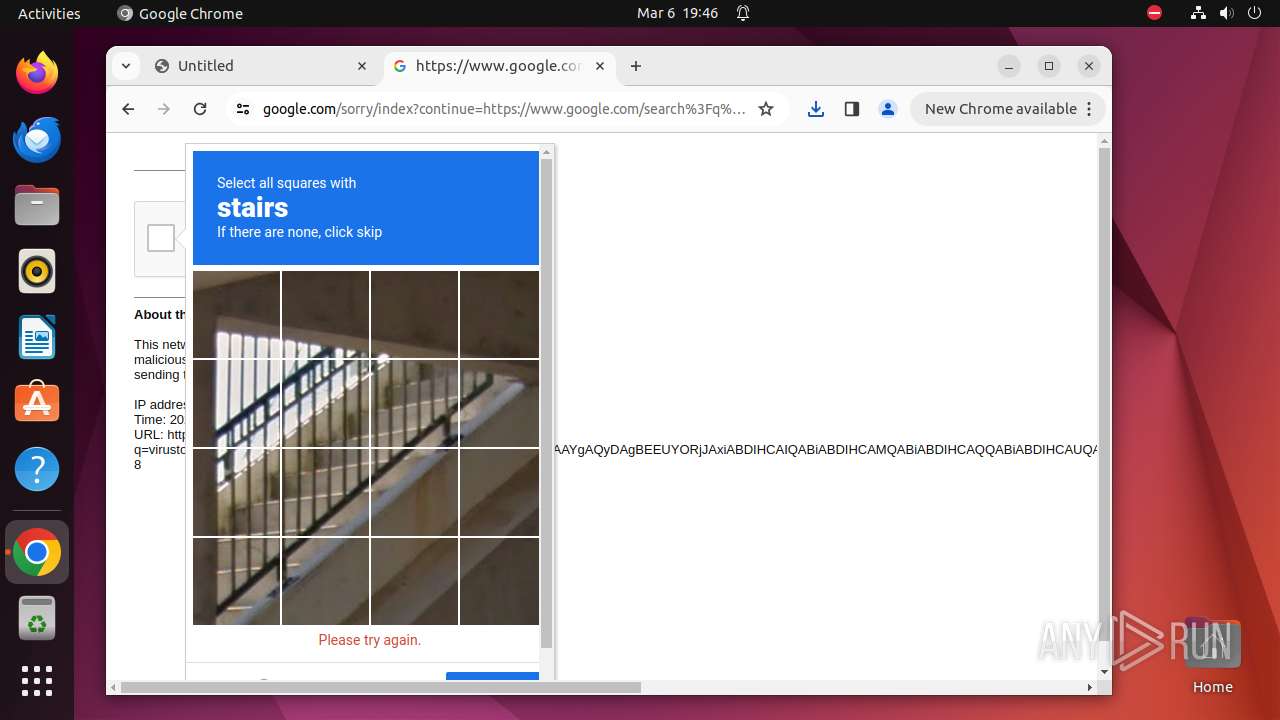
Task: Select captcha tile in fourth row, second column
Action: tap(325, 581)
